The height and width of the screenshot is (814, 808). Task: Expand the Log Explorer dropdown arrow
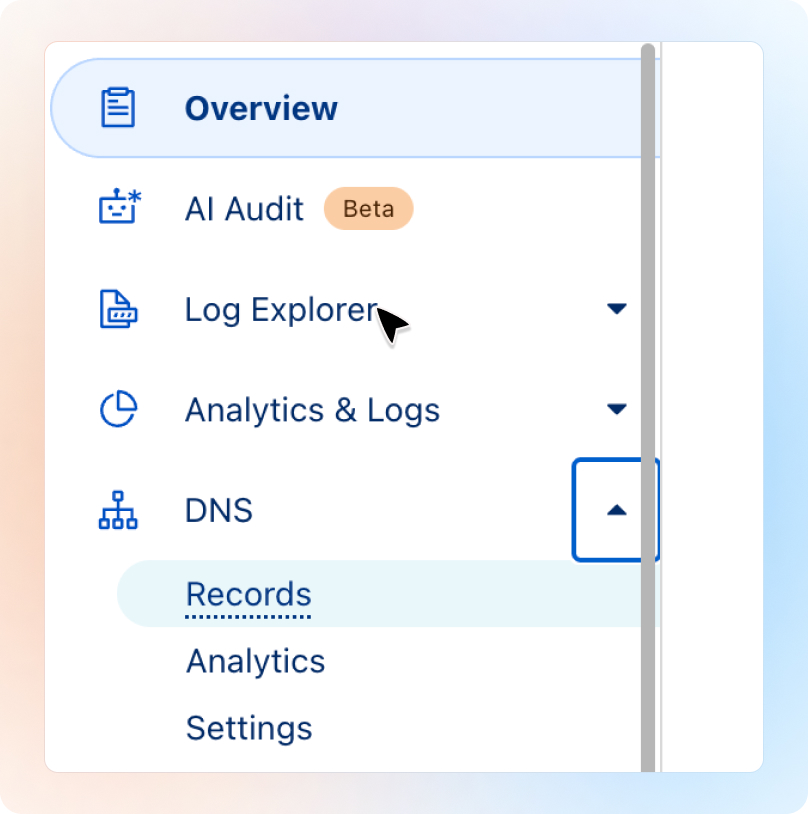tap(616, 308)
